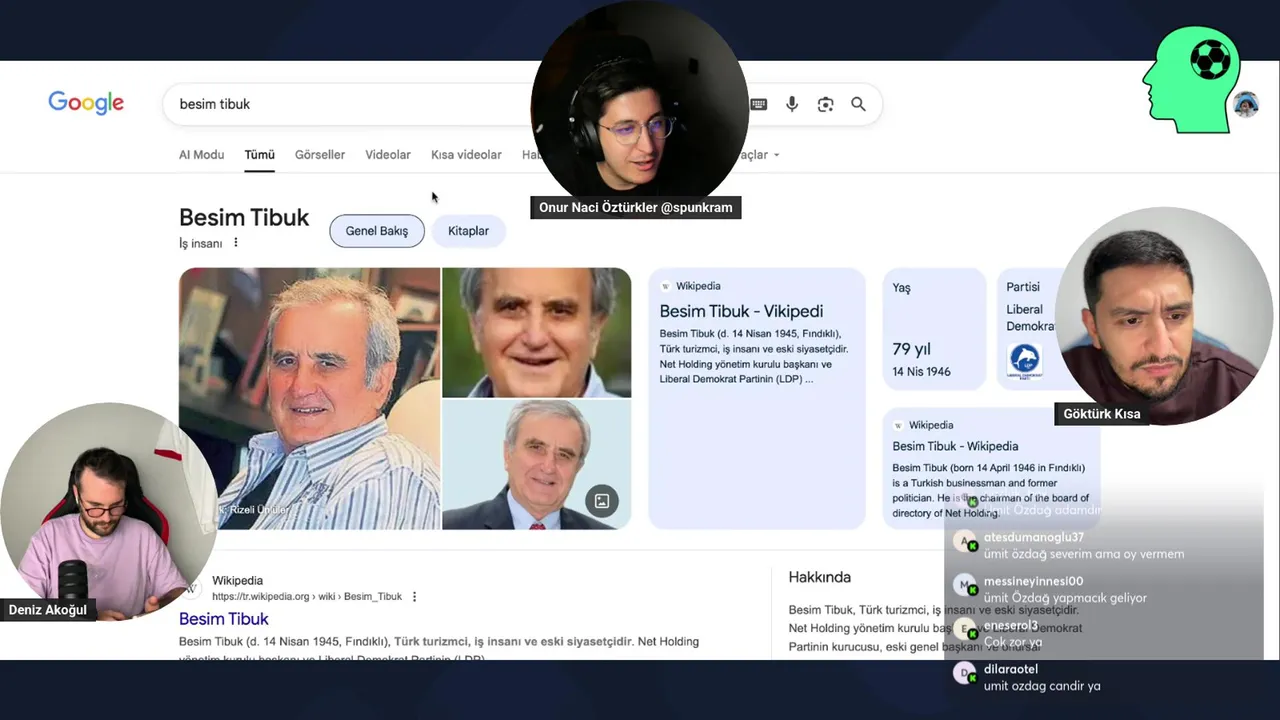Click the Yaş 79 yıl card
The height and width of the screenshot is (720, 1280).
point(934,328)
